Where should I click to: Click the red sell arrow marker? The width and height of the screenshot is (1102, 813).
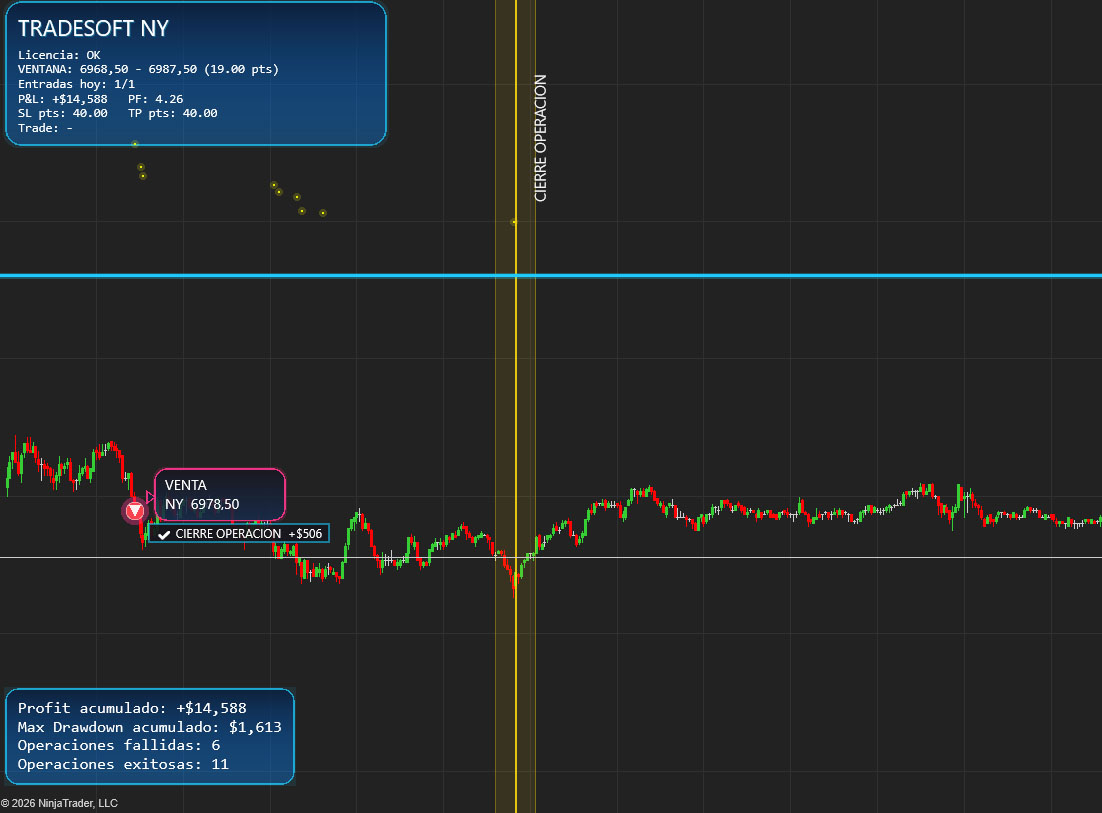(134, 511)
